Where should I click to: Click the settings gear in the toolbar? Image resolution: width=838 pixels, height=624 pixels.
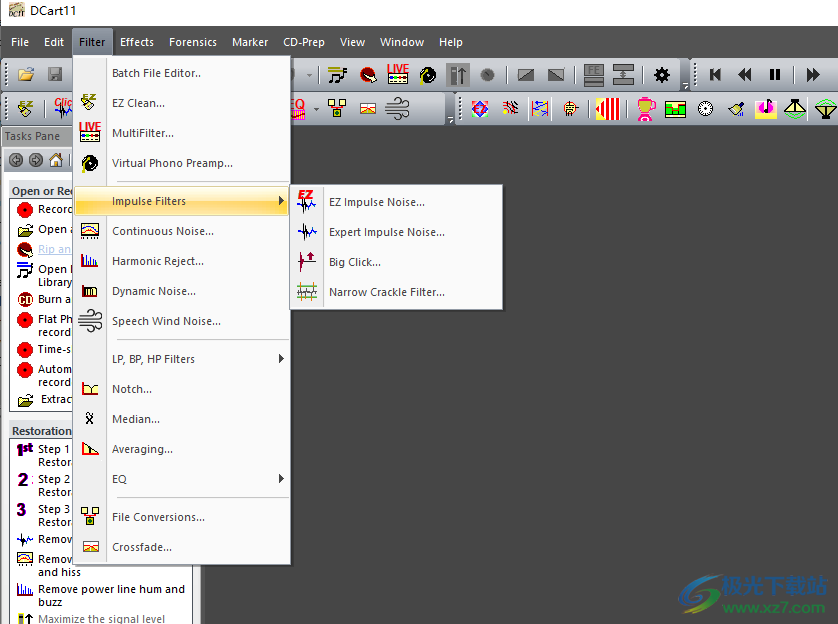(661, 75)
